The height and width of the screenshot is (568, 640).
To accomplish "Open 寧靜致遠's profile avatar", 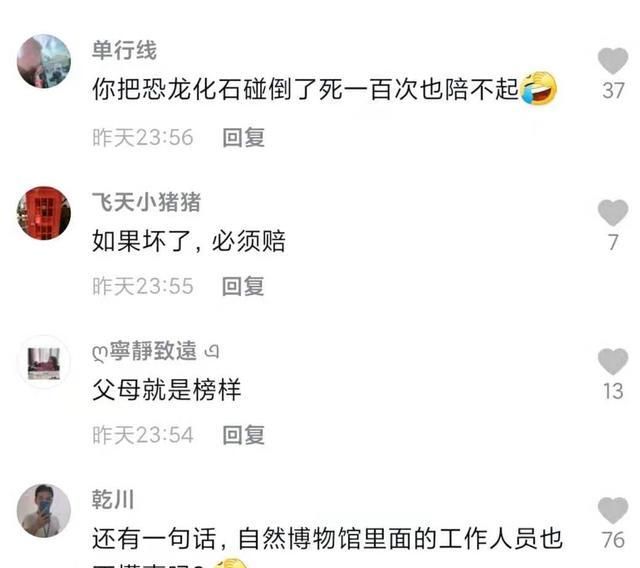I will (x=44, y=362).
